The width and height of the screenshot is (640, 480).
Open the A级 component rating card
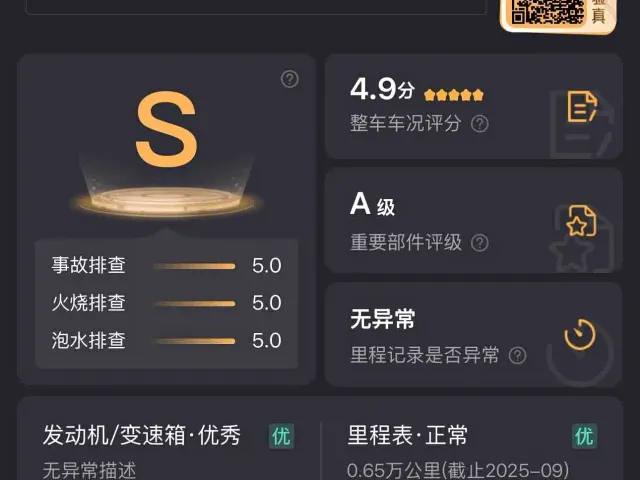474,220
